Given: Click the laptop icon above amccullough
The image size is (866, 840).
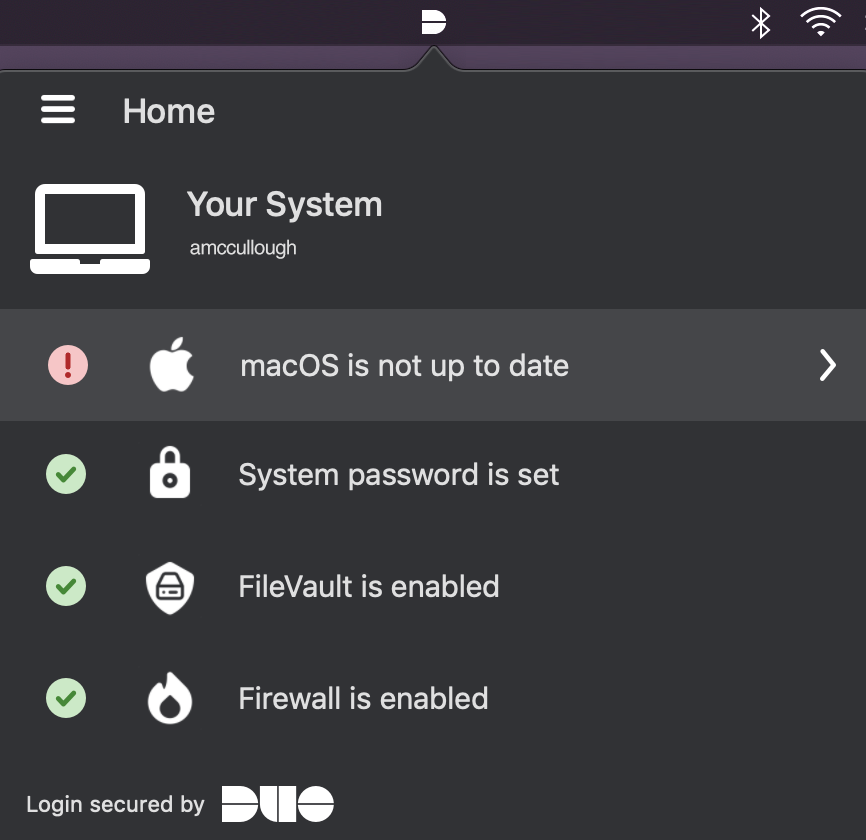Looking at the screenshot, I should (x=89, y=228).
